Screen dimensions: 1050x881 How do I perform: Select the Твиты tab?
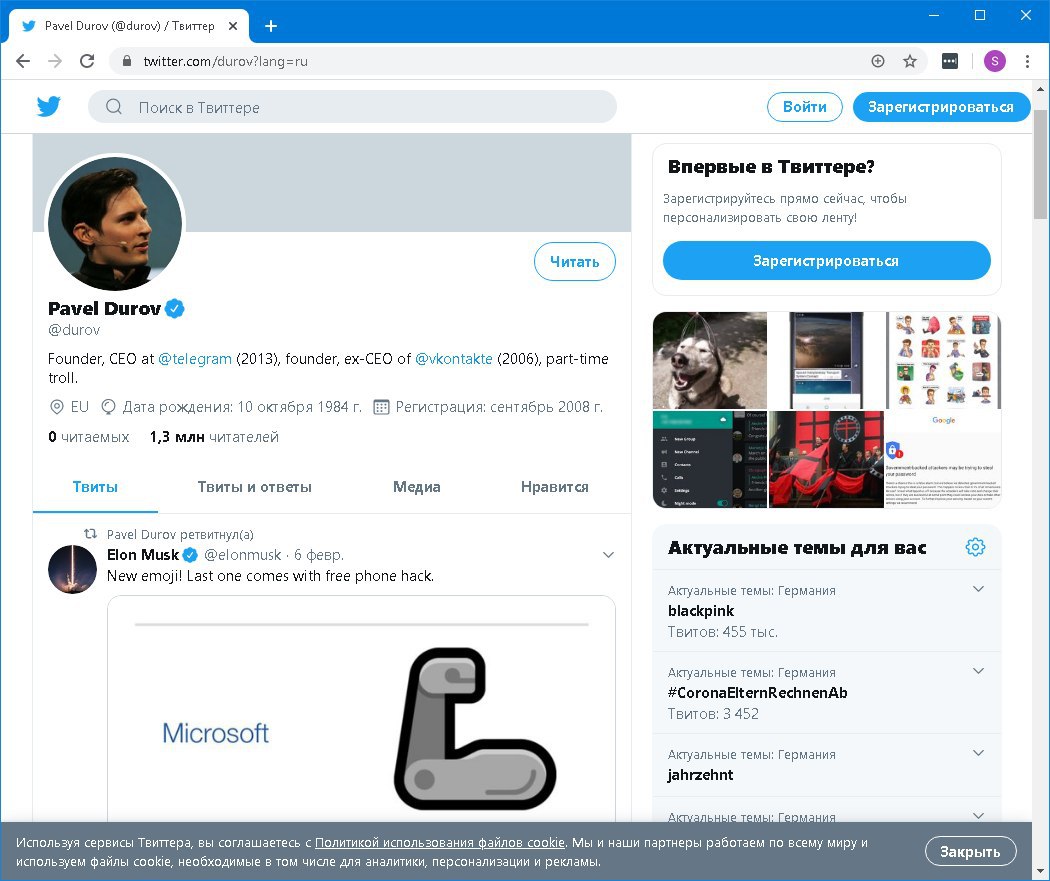(x=95, y=487)
